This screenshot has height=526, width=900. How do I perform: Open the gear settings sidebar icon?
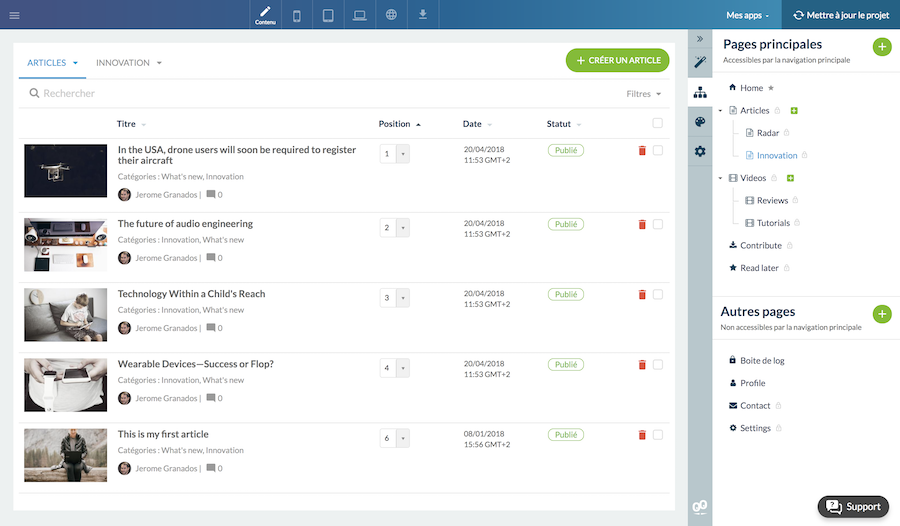pyautogui.click(x=700, y=151)
